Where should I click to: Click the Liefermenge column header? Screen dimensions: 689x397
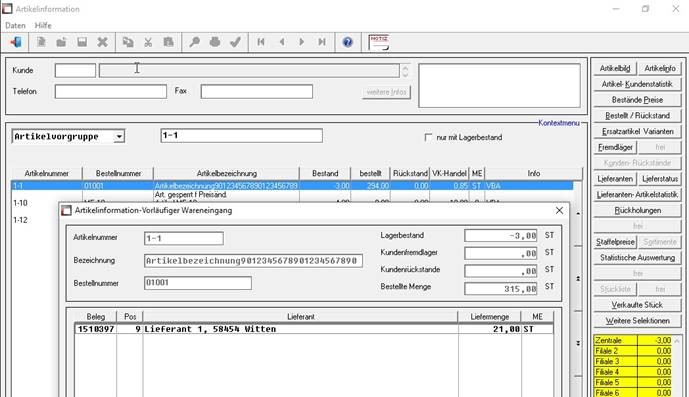490,317
